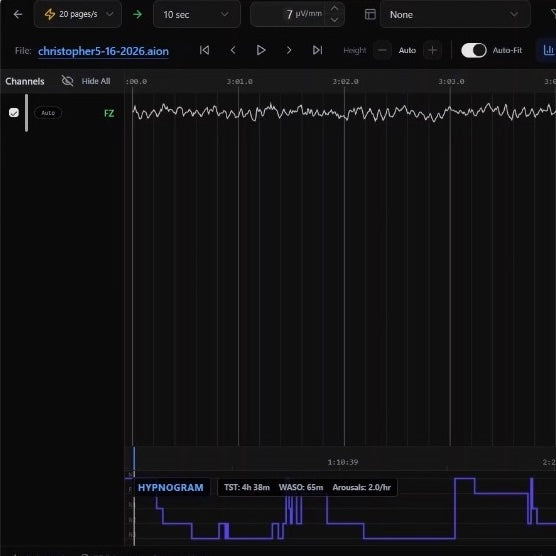Image resolution: width=556 pixels, height=556 pixels.
Task: Click the 1:10:39 overview timeline label
Action: [x=343, y=462]
